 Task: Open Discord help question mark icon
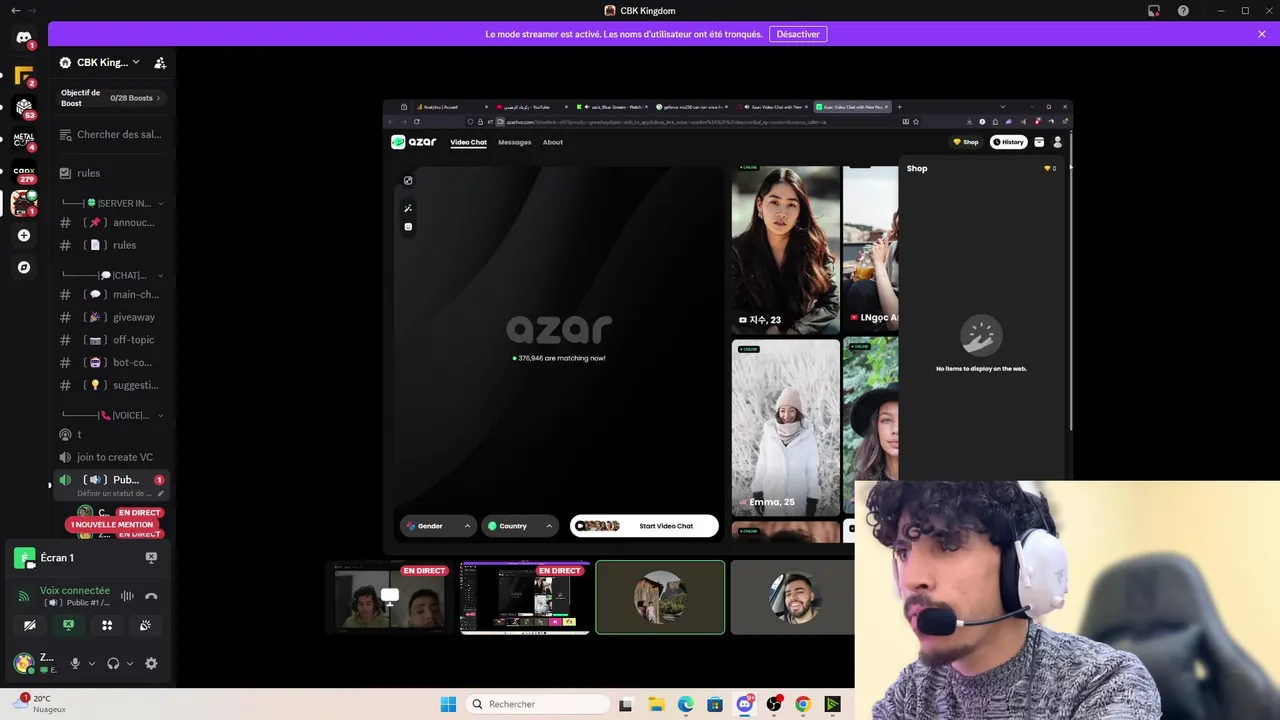tap(1183, 11)
